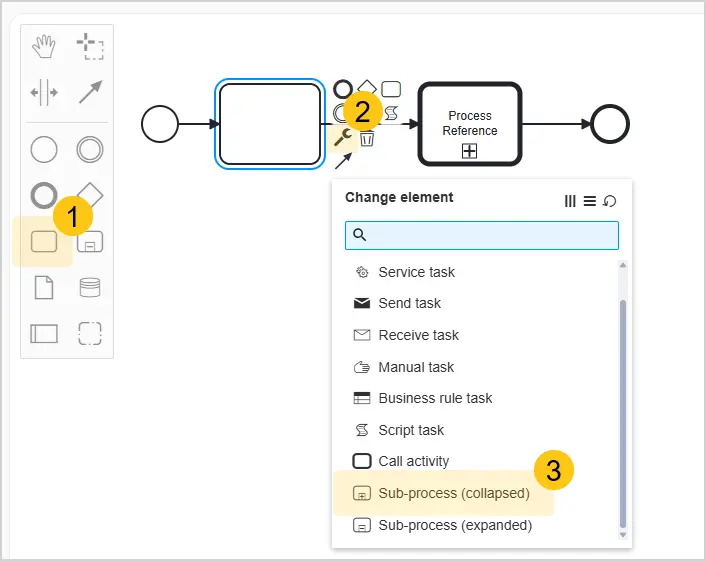Pick the gateway diamond from the palette
The height and width of the screenshot is (561, 706).
tap(90, 195)
